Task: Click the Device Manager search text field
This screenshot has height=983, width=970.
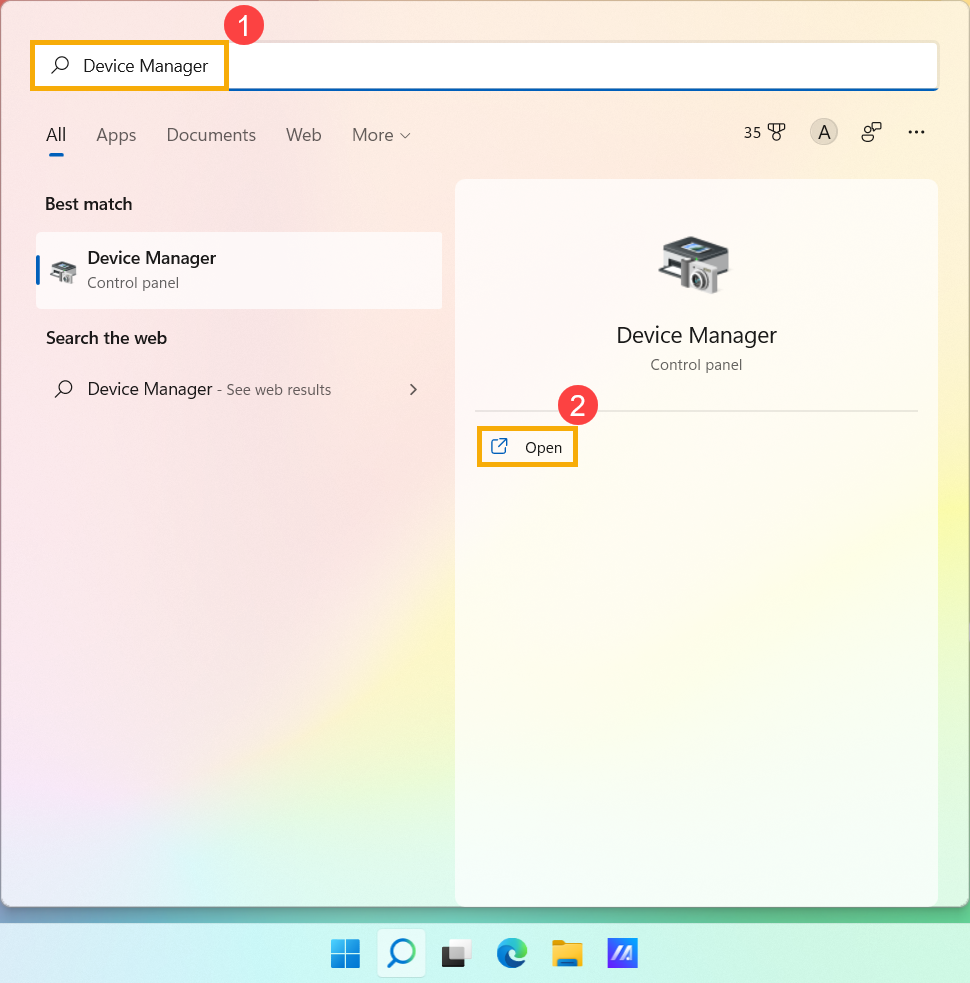Action: tap(485, 66)
